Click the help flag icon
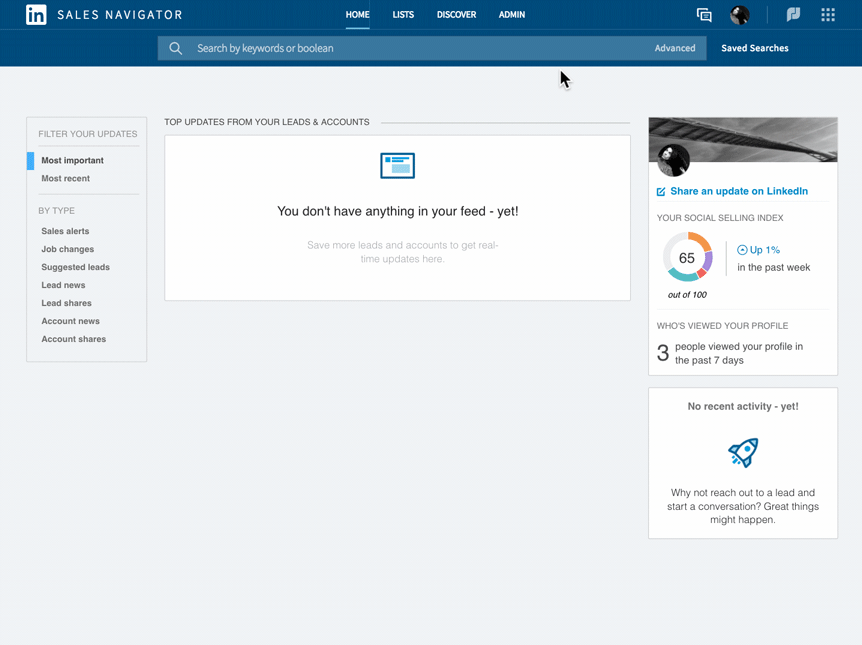862x645 pixels. pyautogui.click(x=793, y=15)
